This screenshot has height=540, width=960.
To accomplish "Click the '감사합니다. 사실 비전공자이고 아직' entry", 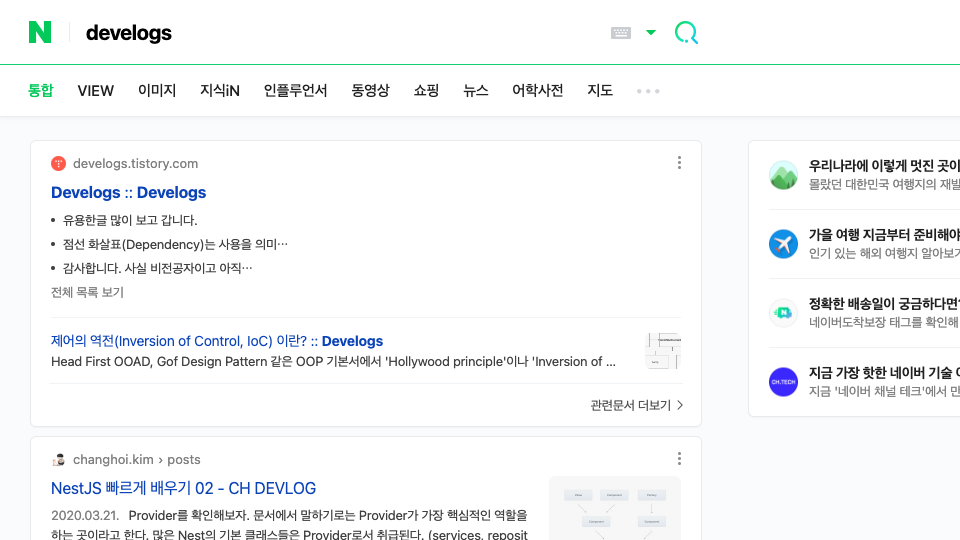I will (157, 268).
